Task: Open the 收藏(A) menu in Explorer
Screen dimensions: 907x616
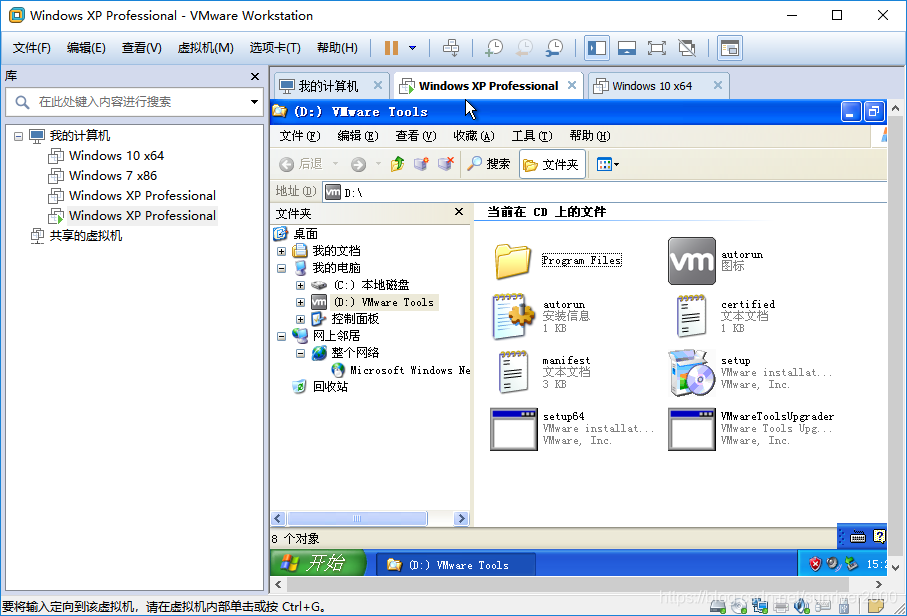Action: click(474, 136)
